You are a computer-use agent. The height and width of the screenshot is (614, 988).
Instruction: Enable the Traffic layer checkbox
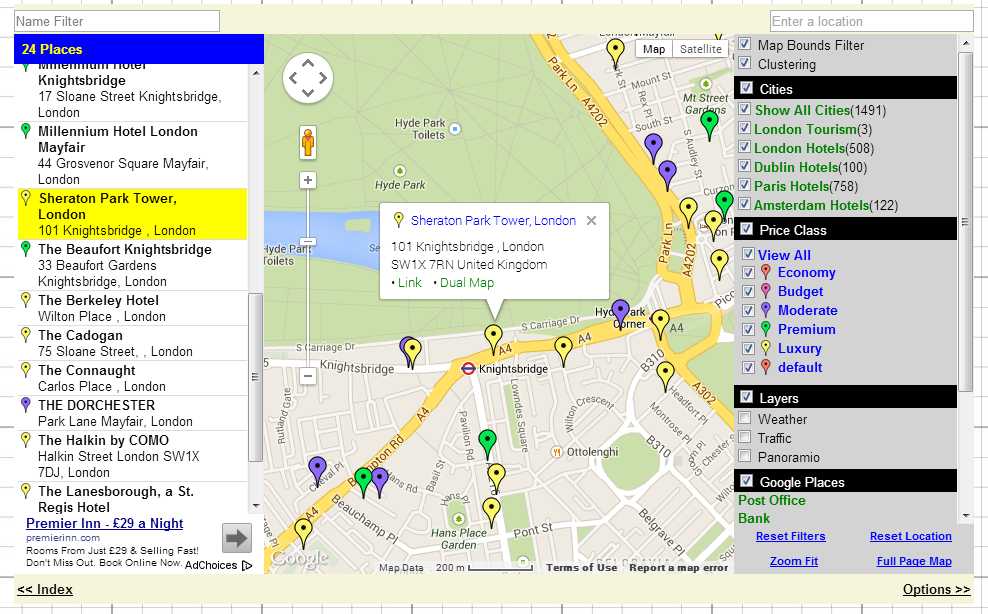click(x=744, y=437)
